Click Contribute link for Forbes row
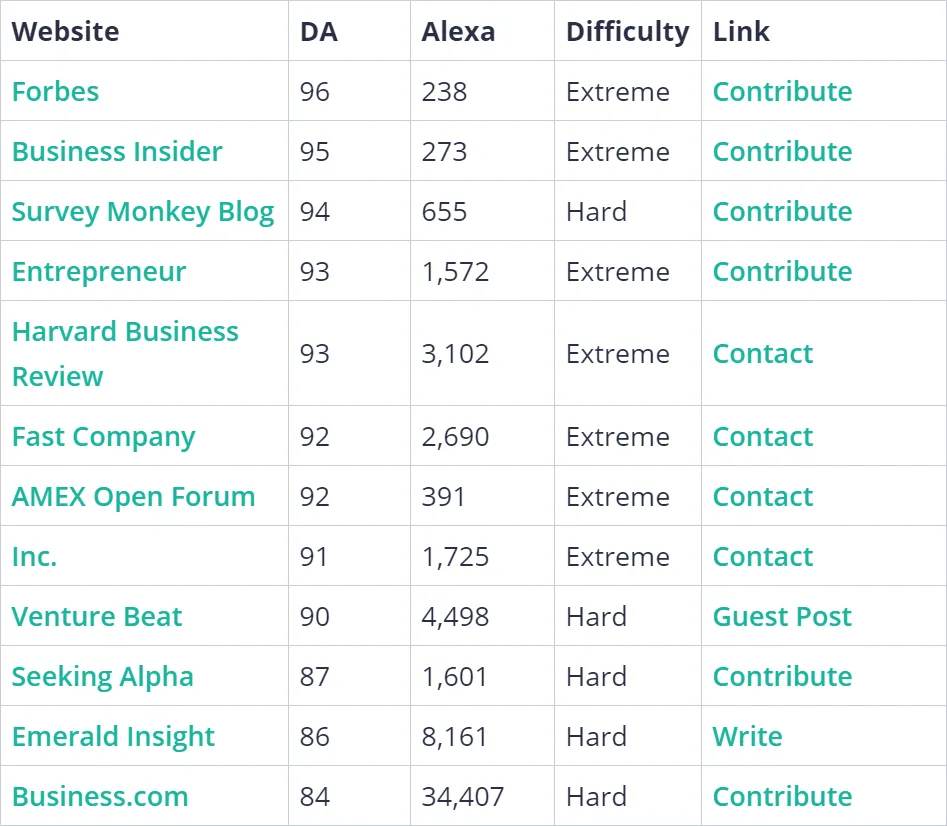Image resolution: width=947 pixels, height=826 pixels. (782, 92)
